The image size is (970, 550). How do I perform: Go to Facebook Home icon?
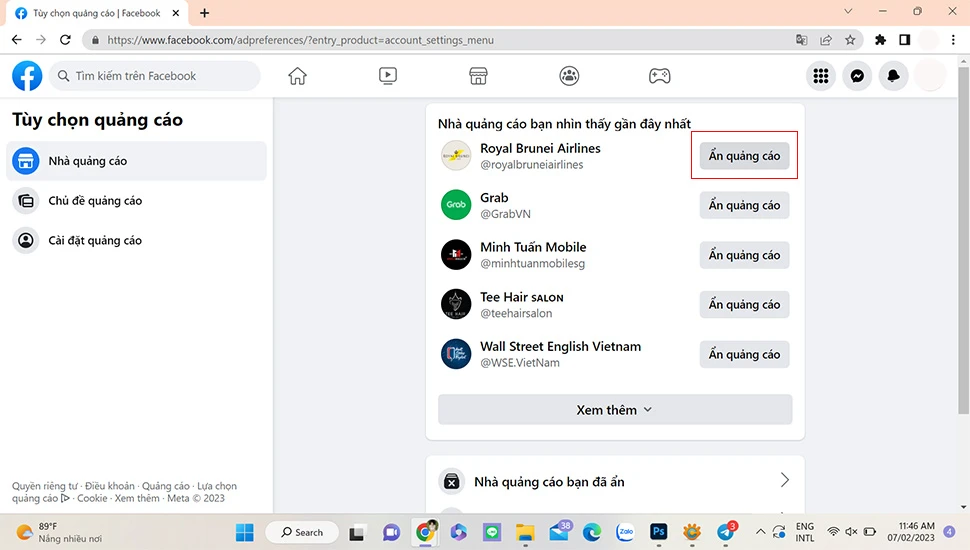[297, 76]
